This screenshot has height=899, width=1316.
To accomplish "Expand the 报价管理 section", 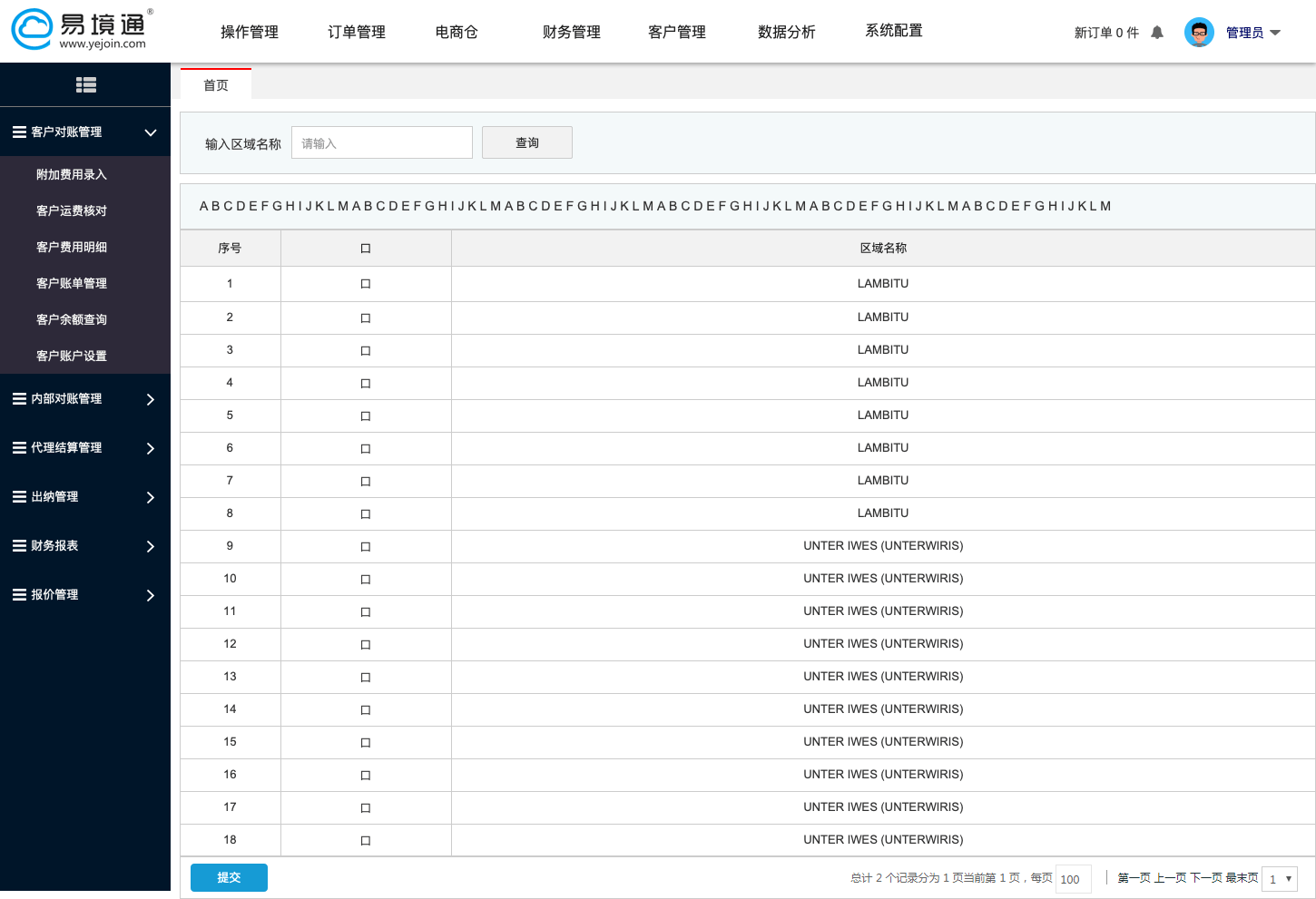I will [x=151, y=595].
